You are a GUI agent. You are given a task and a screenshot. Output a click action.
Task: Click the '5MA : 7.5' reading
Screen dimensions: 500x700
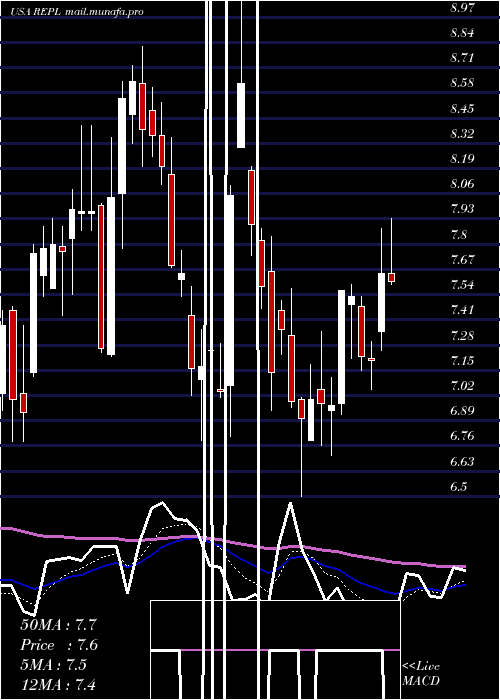(54, 664)
